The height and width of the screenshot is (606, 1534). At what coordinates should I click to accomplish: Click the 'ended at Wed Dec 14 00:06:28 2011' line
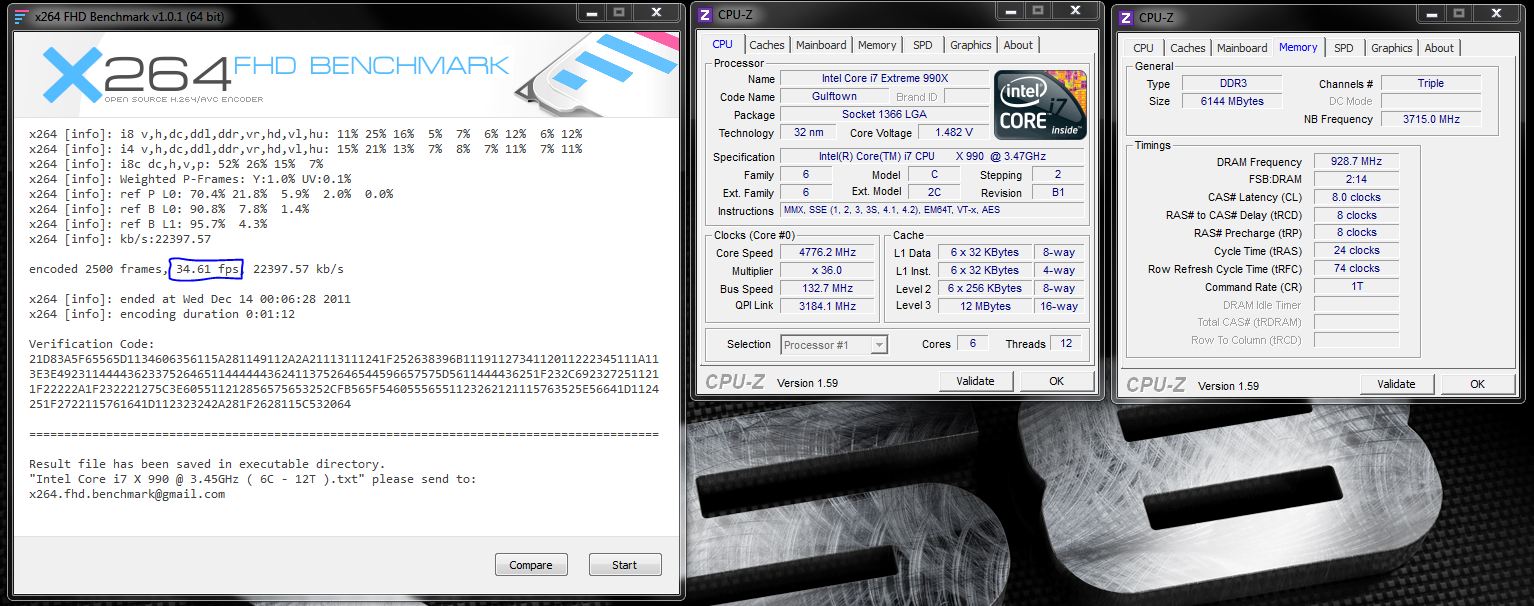(190, 299)
